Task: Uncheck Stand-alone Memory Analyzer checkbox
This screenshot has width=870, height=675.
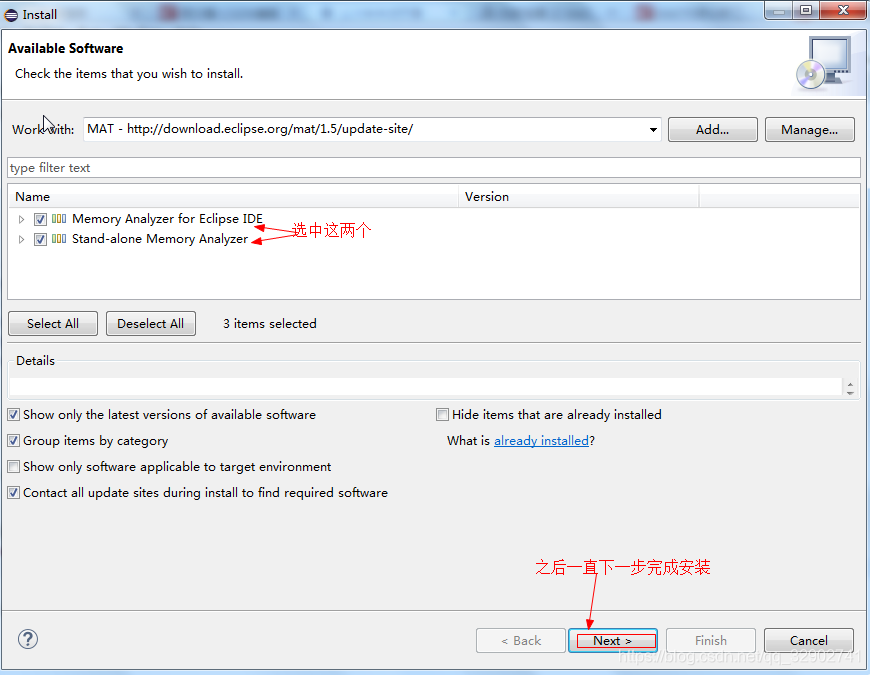Action: [40, 239]
